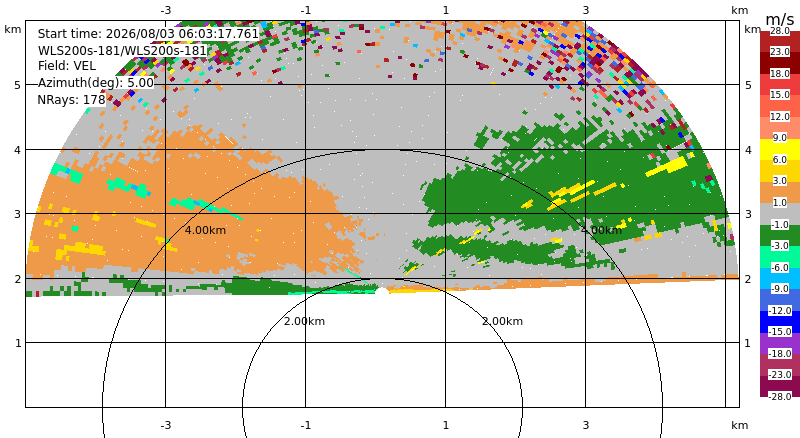Click the yellow streak near 4 km right
The width and height of the screenshot is (800, 438).
coord(667,166)
